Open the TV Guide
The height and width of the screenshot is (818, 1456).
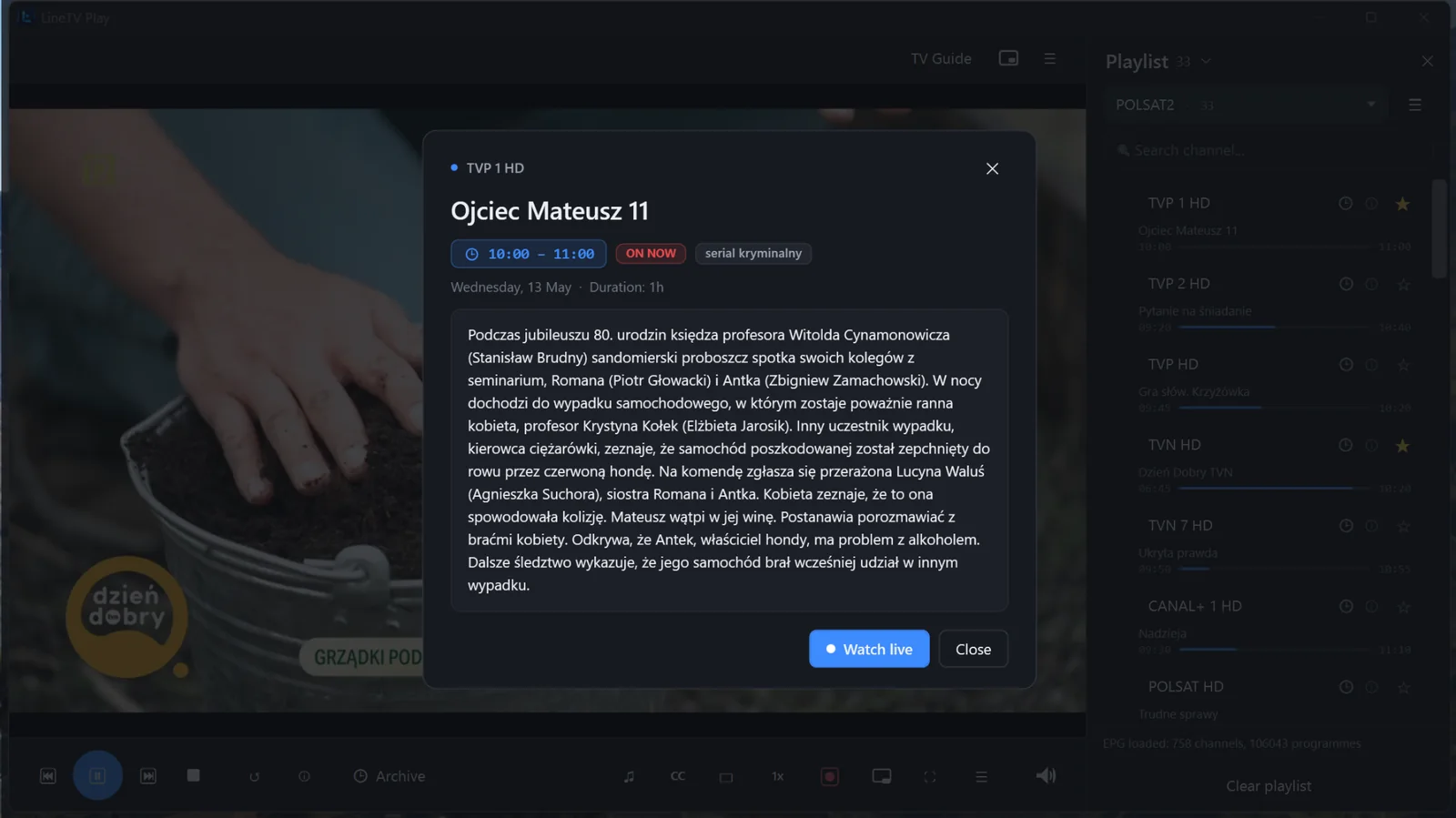pyautogui.click(x=941, y=58)
